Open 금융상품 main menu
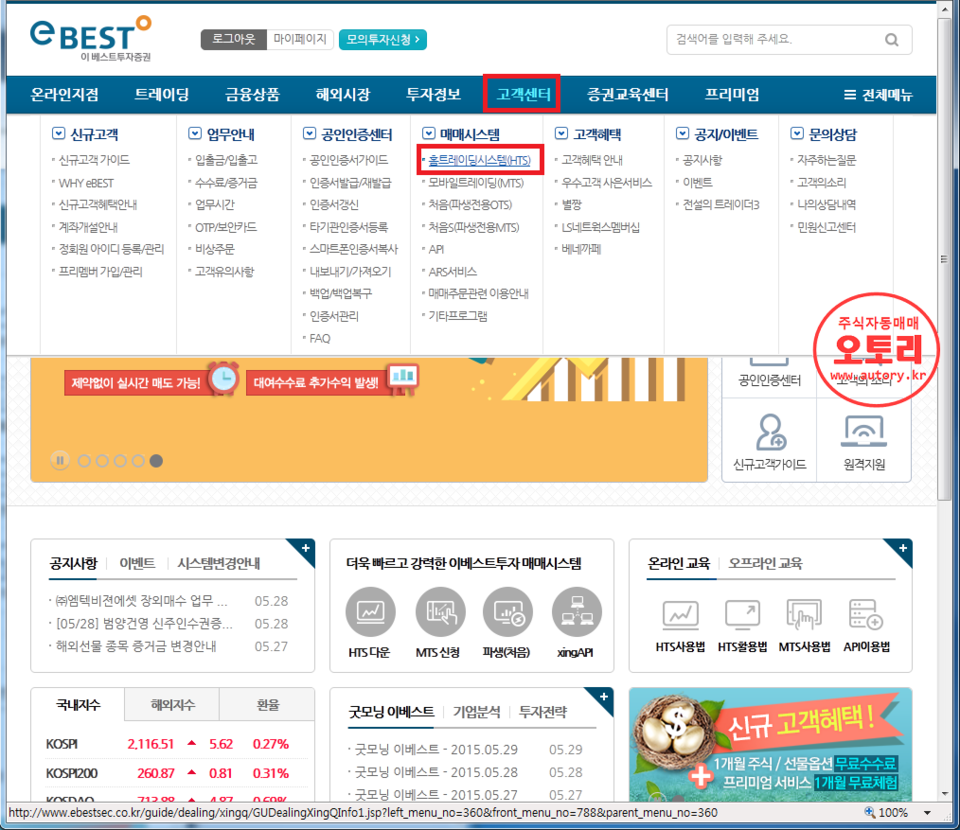 [252, 94]
